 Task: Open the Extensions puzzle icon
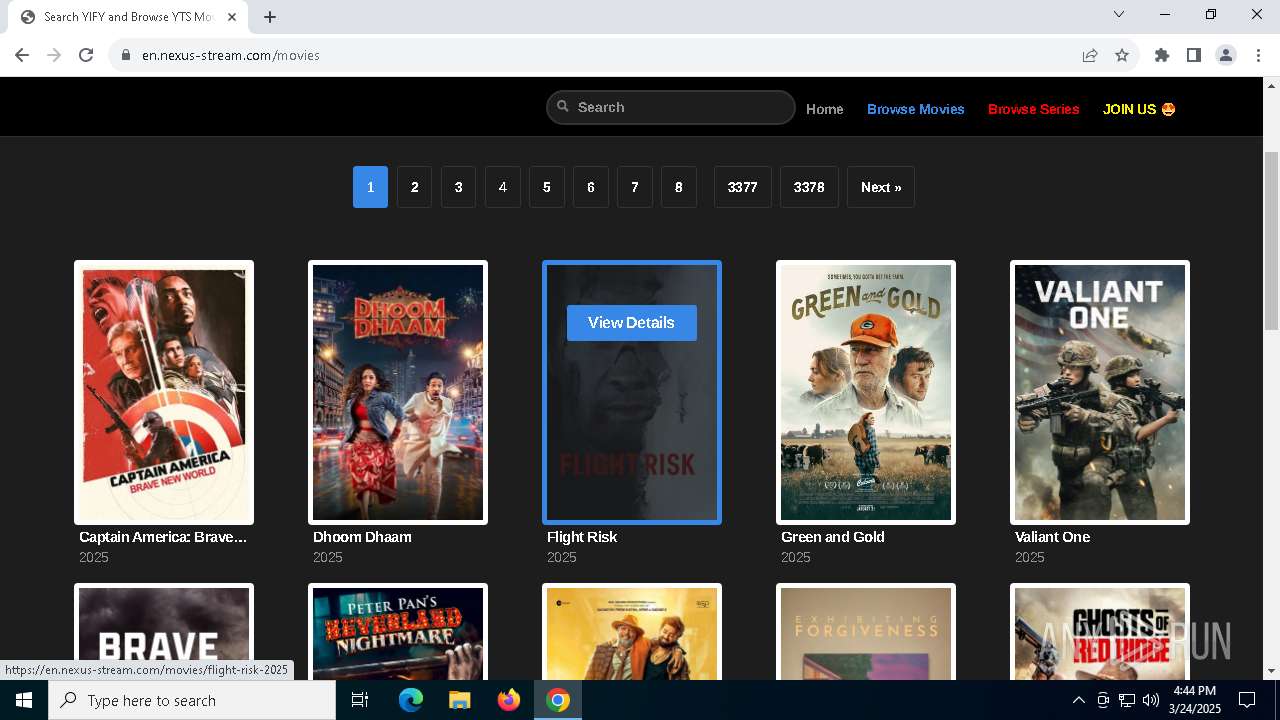pos(1162,55)
